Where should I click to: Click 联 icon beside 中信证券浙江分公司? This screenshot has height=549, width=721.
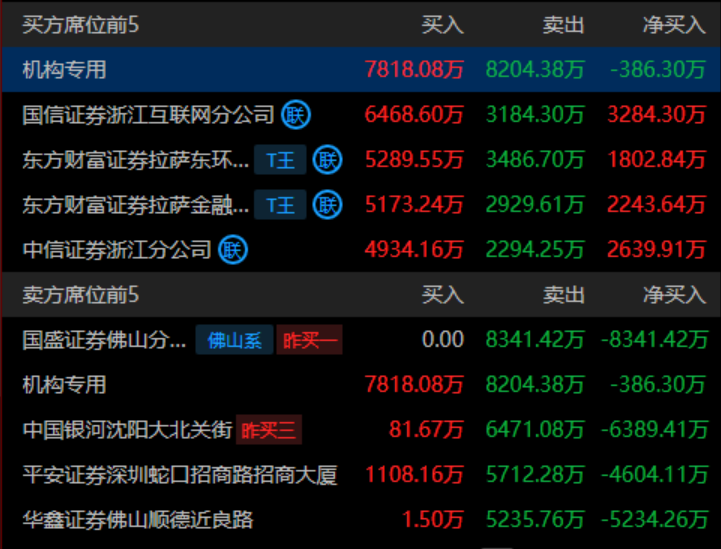(233, 250)
